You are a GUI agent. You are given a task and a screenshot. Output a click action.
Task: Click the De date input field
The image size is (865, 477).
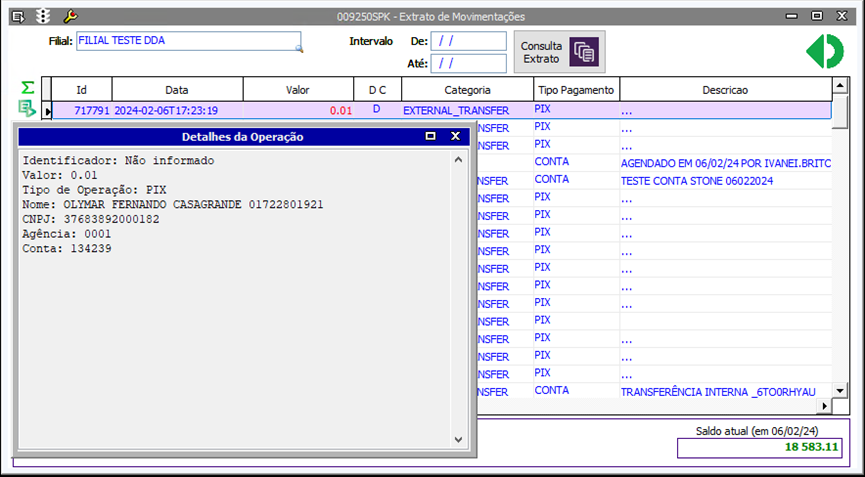coord(468,41)
